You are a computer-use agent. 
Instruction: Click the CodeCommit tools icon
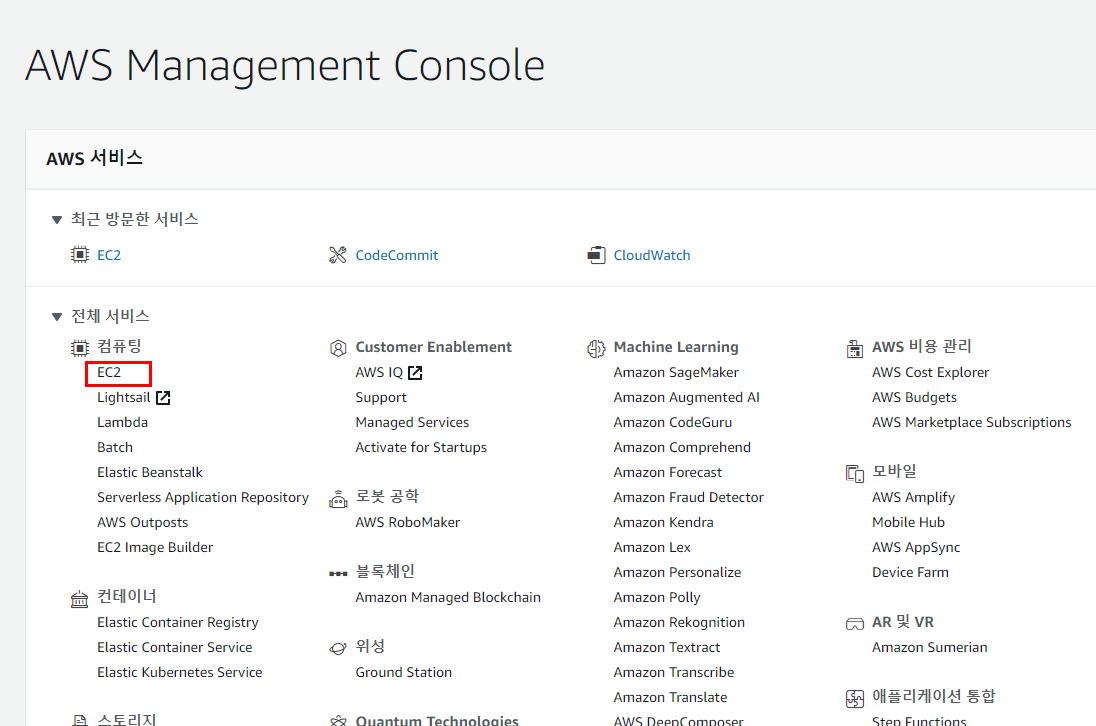338,255
